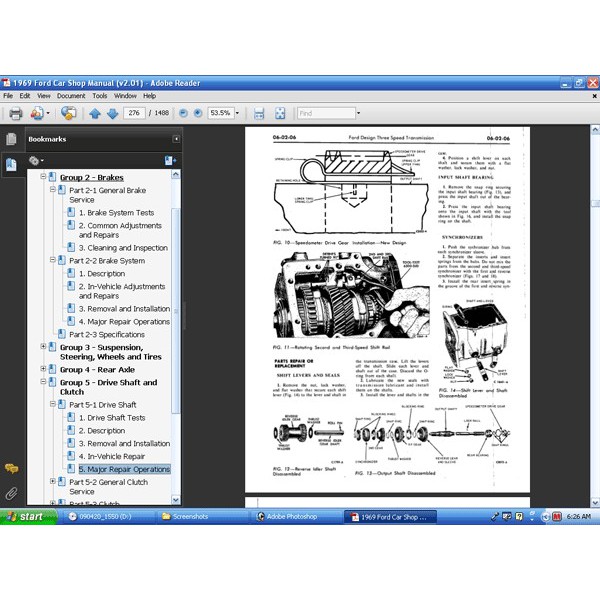Open the Pages panel icon in sidebar
The image size is (600, 600).
click(11, 139)
